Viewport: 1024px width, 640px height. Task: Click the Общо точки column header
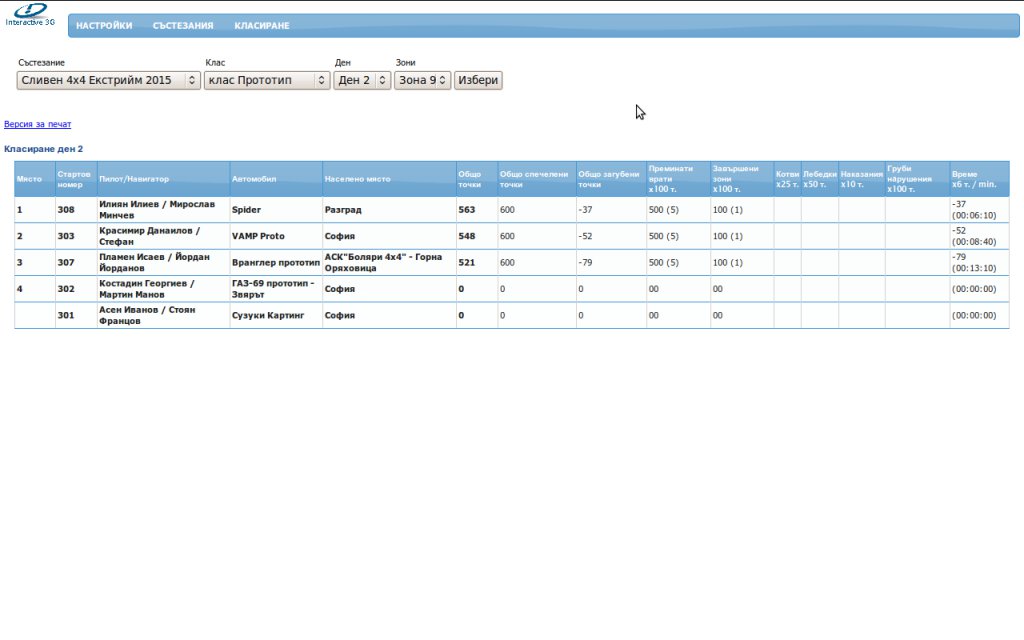[x=470, y=179]
